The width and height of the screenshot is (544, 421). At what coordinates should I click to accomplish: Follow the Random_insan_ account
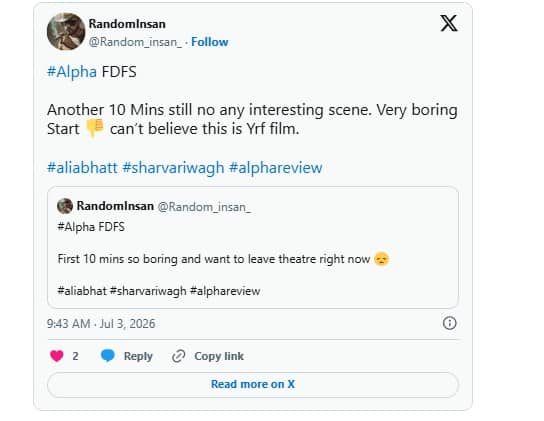click(x=210, y=42)
